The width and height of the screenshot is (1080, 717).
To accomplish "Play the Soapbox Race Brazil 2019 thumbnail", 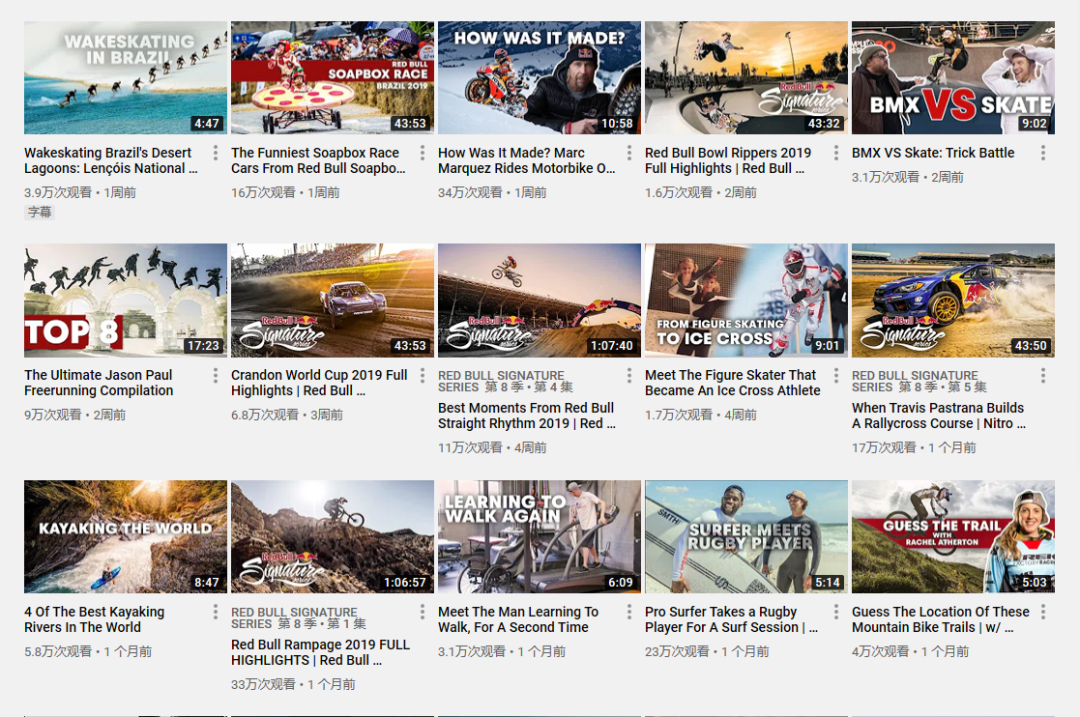I will (332, 78).
